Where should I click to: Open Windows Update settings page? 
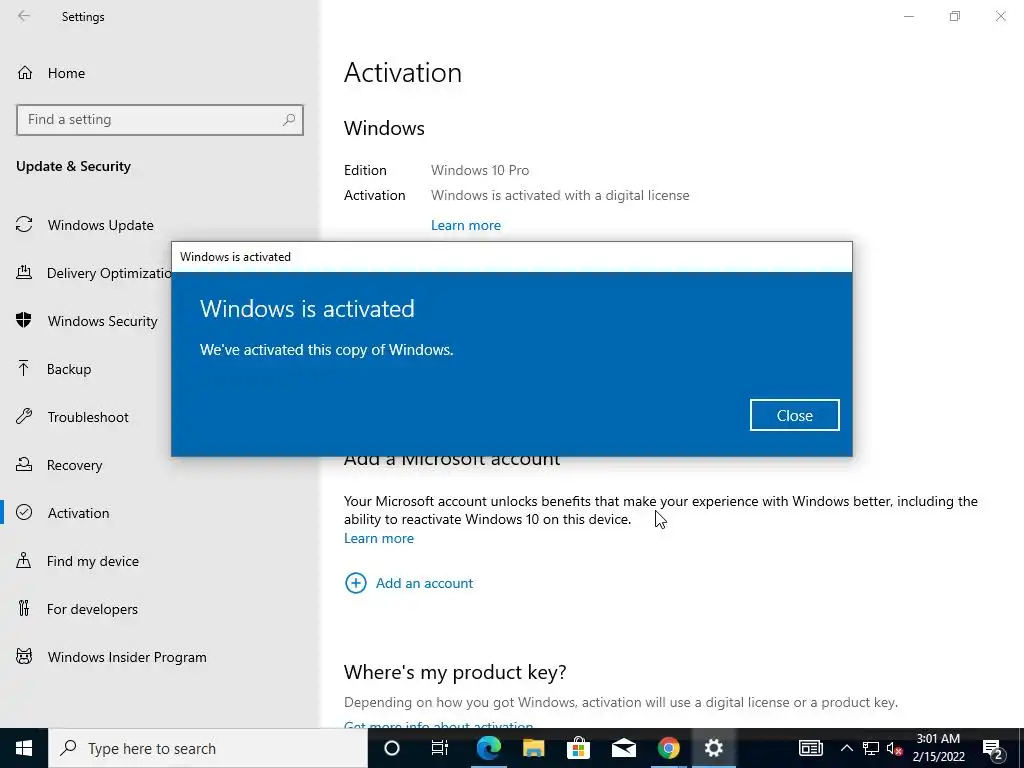[101, 225]
